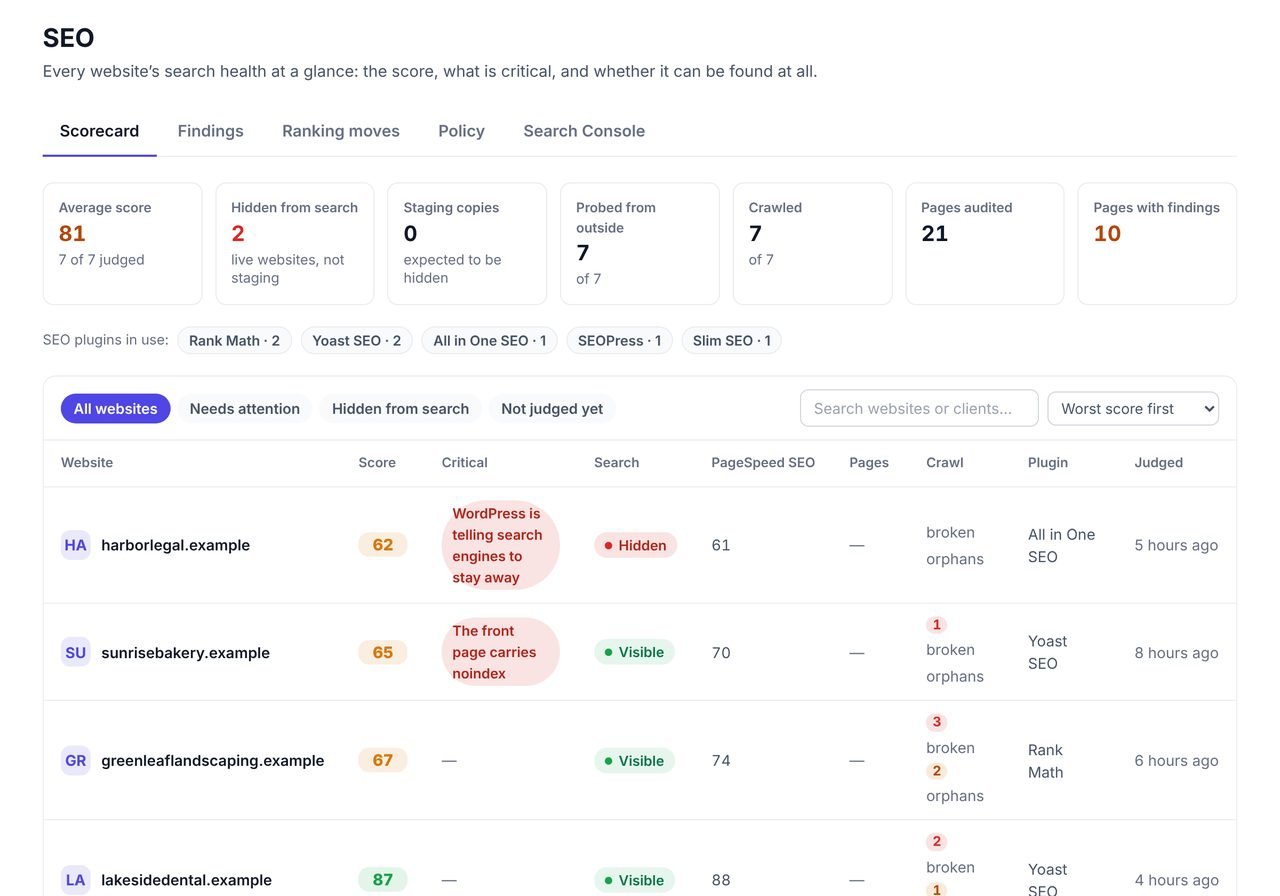
Task: Click the GR avatar for greenleaflandscaping.example
Action: (76, 760)
